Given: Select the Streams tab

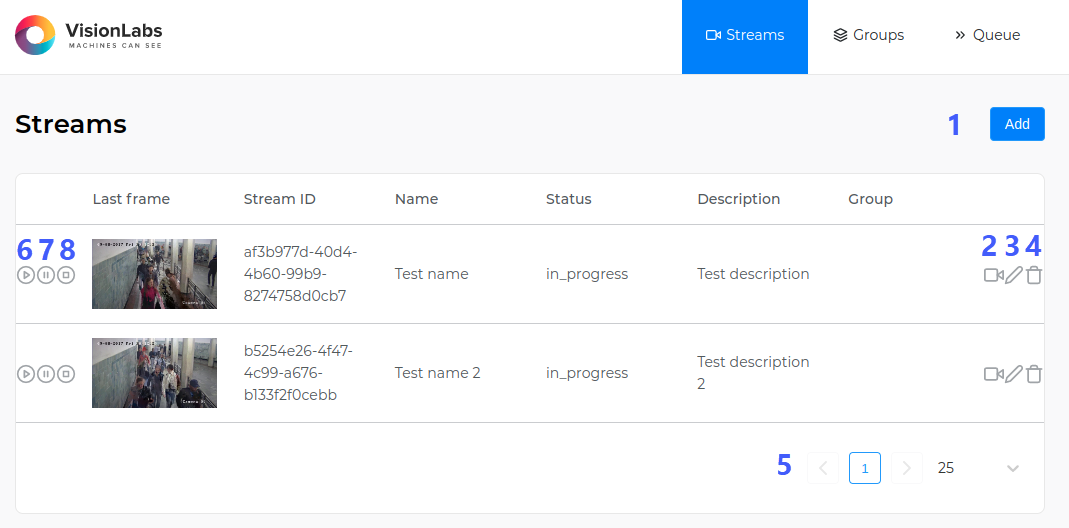Looking at the screenshot, I should pos(745,35).
